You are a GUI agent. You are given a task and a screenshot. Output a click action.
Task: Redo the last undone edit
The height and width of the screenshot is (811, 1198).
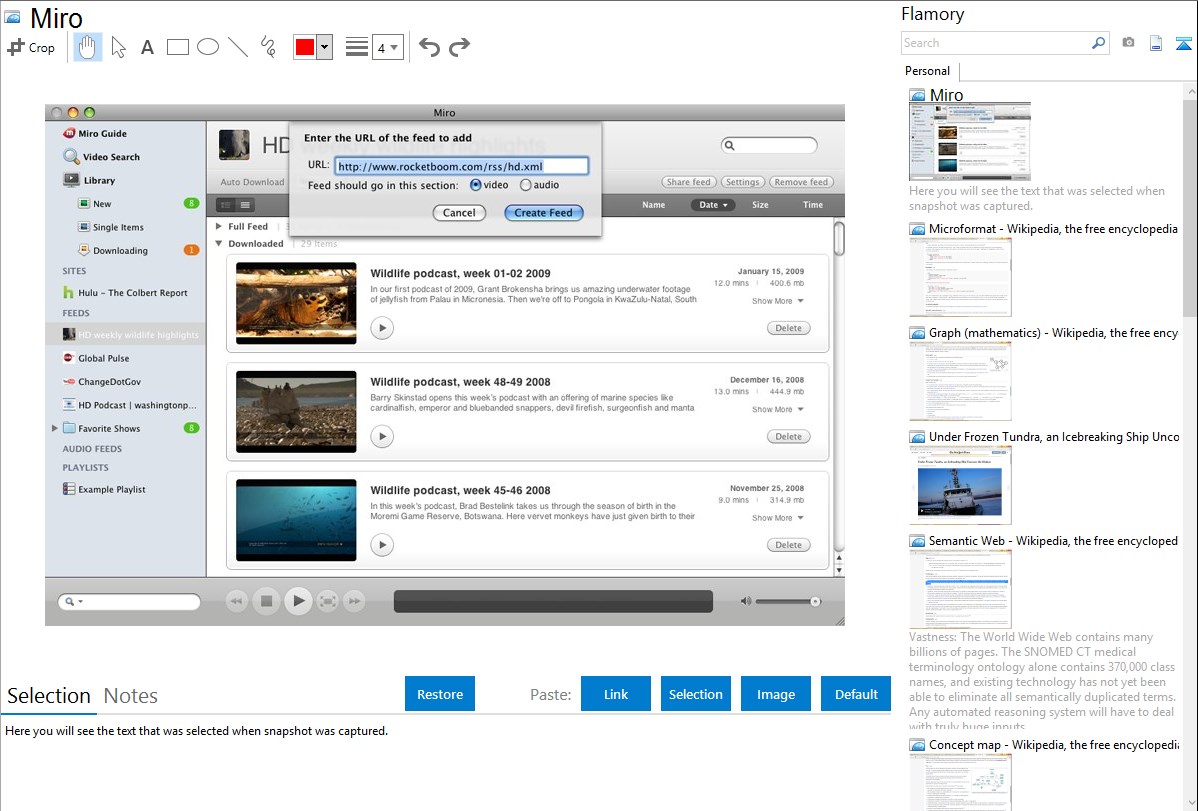(459, 47)
